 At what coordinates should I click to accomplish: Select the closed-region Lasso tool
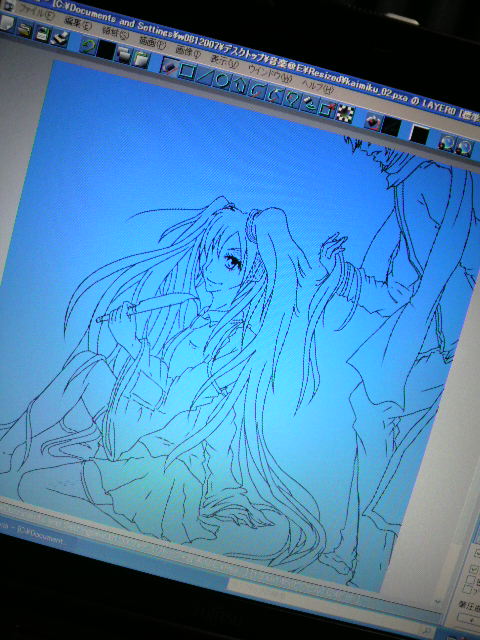291,99
